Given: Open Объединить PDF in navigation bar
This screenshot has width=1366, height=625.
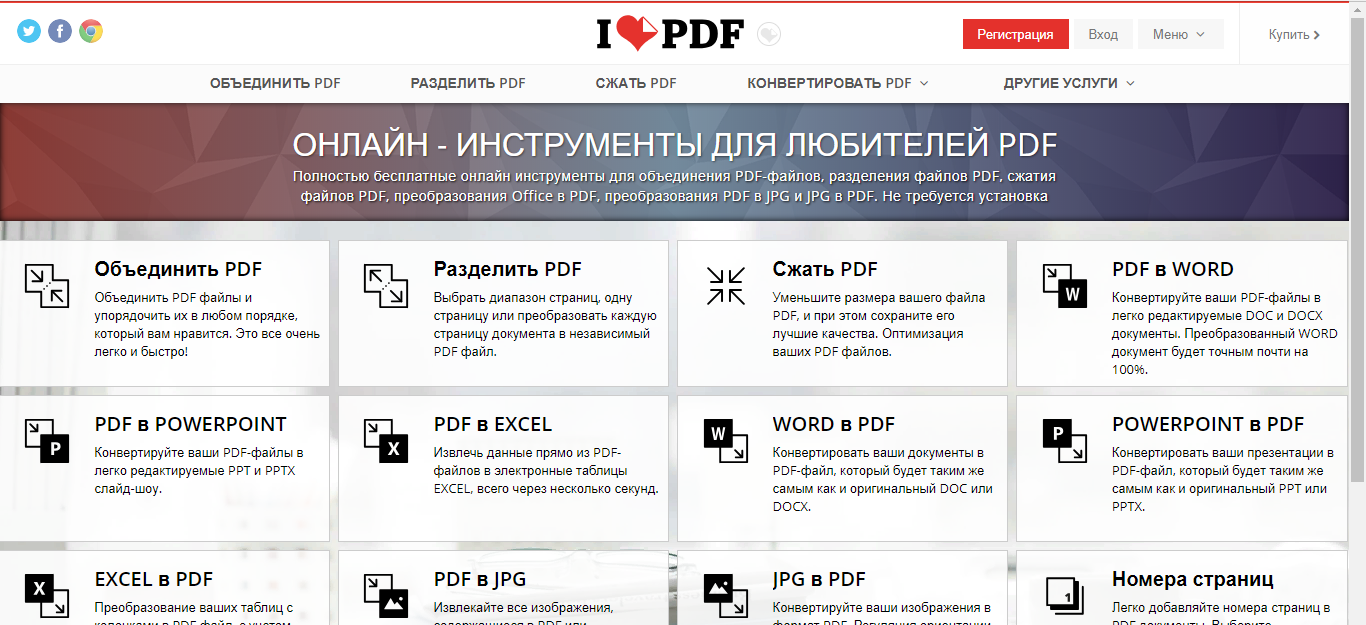Looking at the screenshot, I should coord(275,83).
